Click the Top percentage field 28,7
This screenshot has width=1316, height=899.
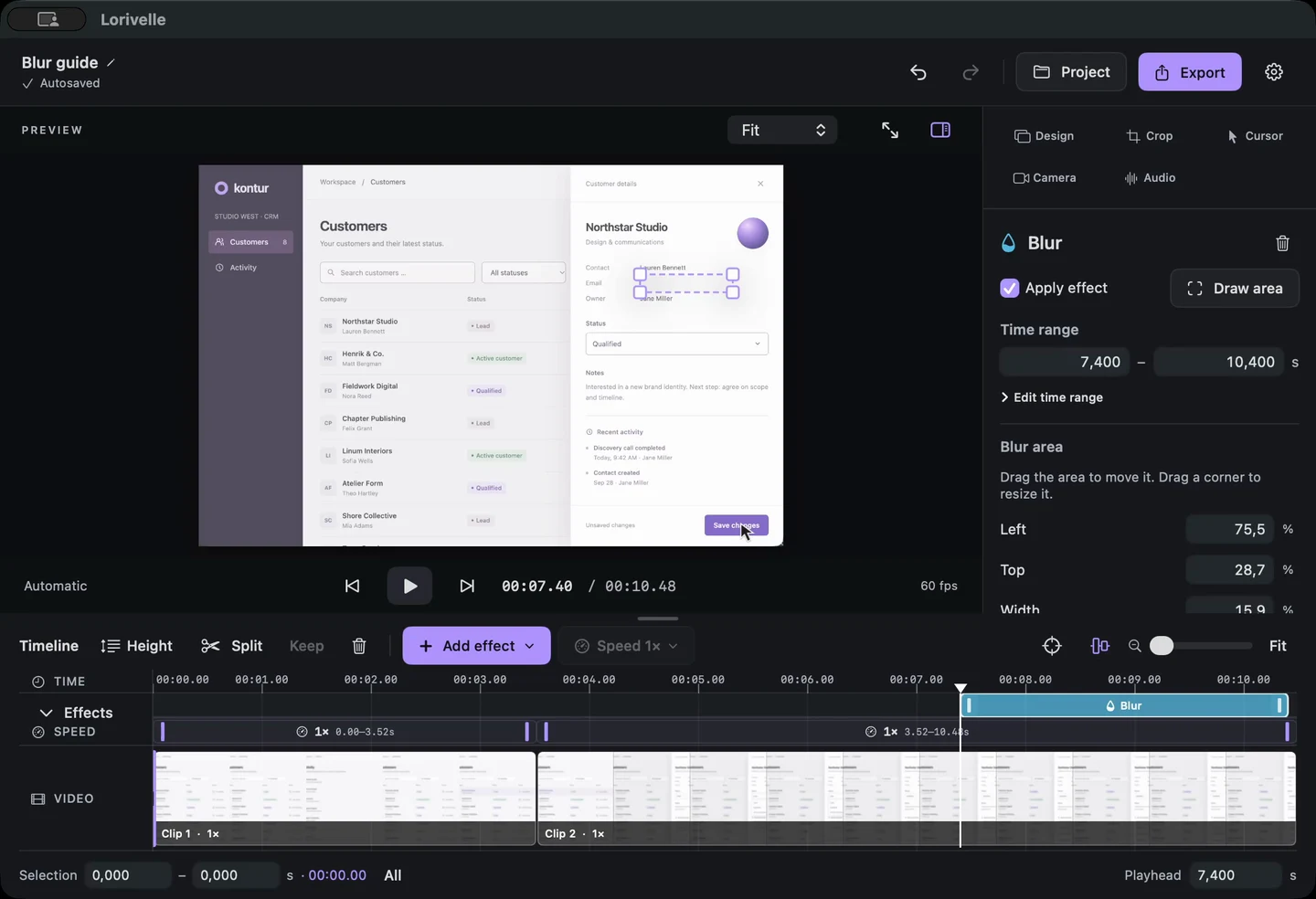[1230, 570]
